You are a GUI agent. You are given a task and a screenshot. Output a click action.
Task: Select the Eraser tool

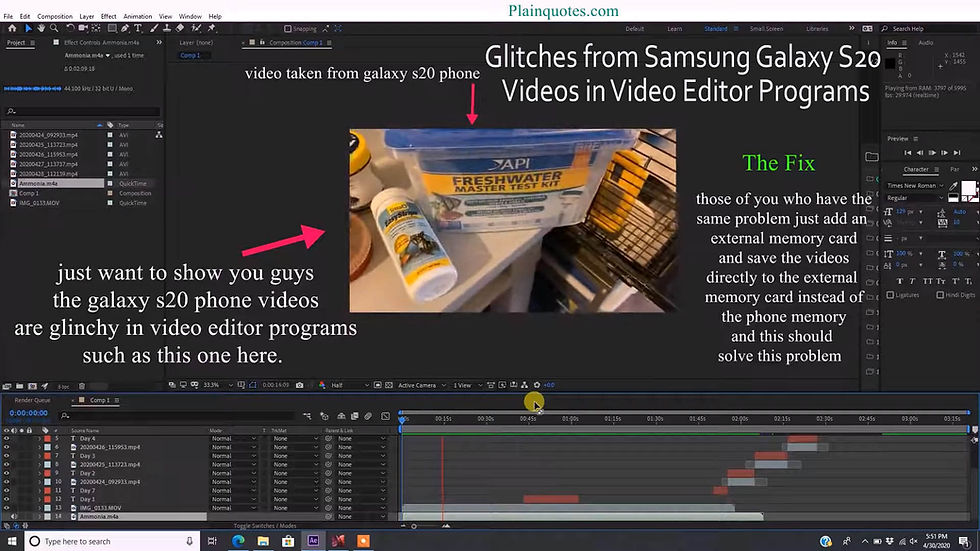tap(180, 28)
